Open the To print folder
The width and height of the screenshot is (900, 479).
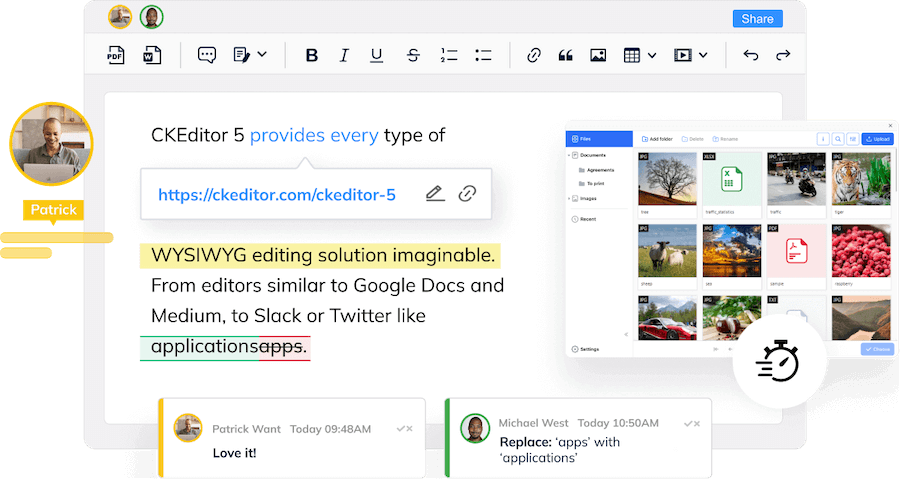592,184
